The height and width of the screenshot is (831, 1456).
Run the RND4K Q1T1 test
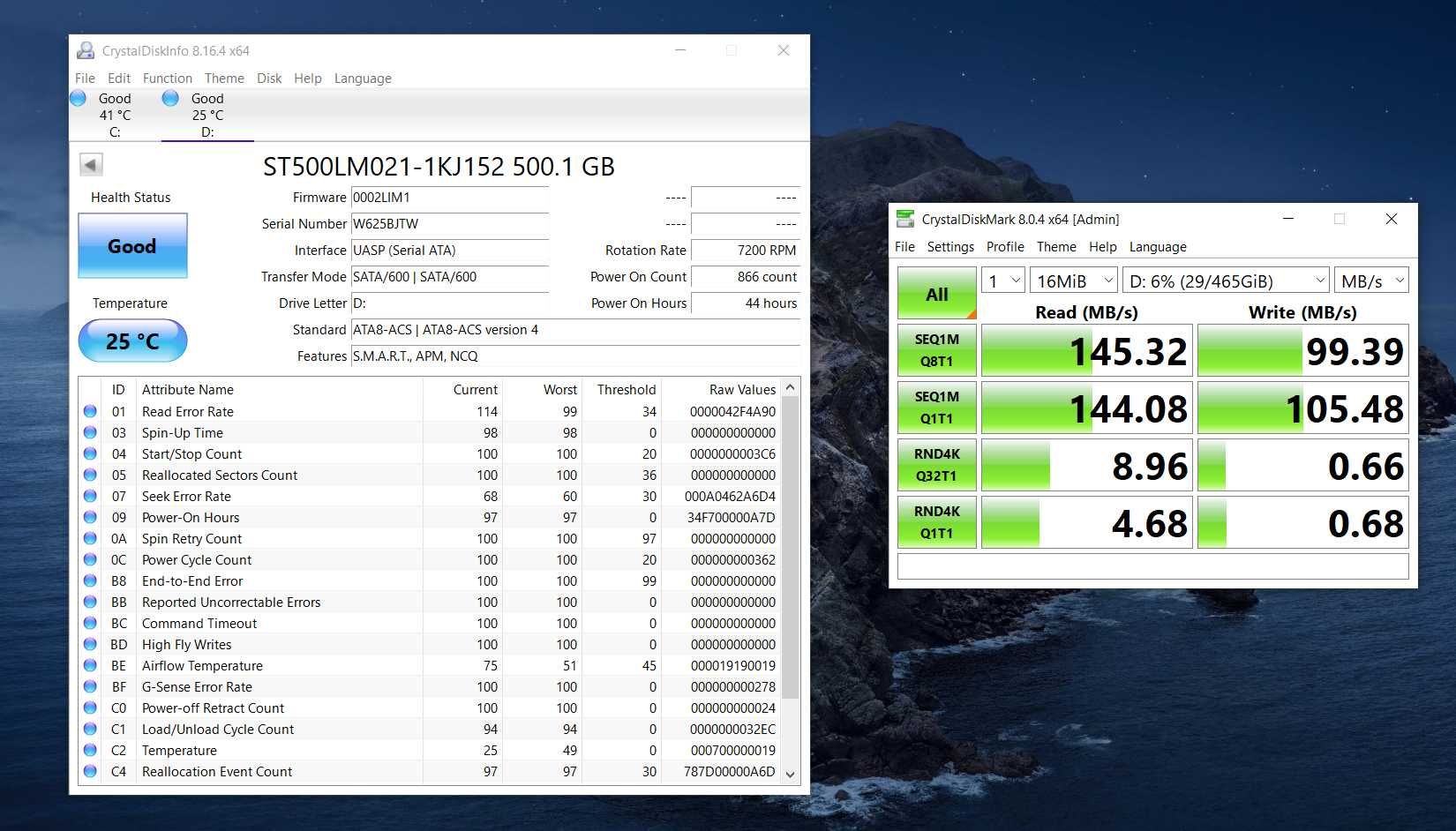tap(937, 522)
